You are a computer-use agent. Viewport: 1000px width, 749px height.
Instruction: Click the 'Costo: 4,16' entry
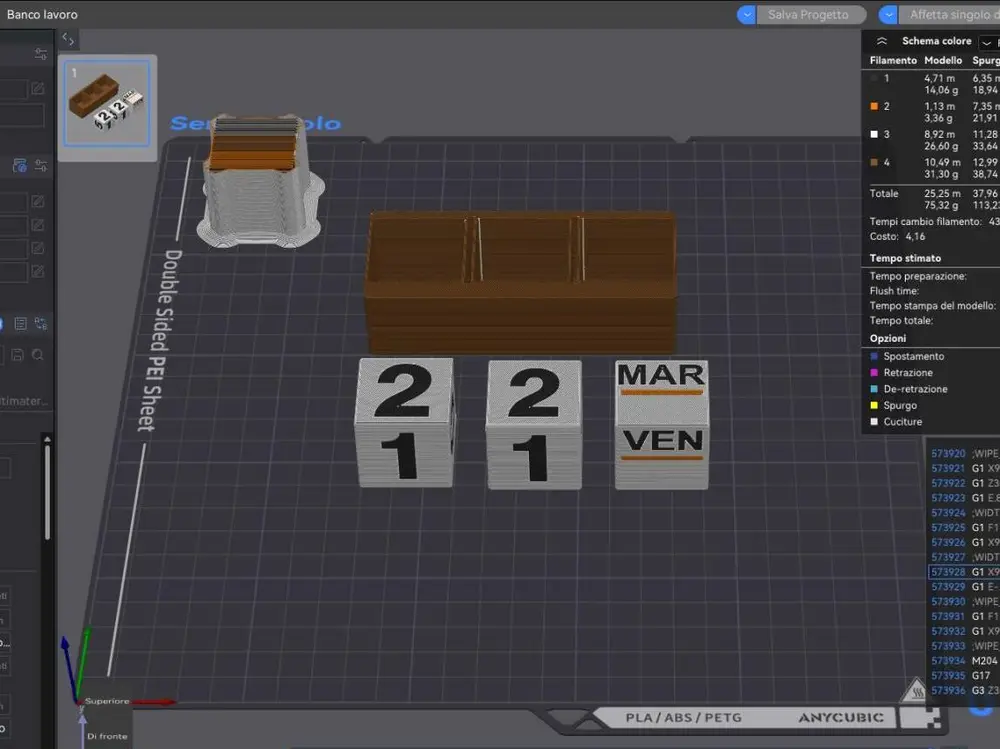(x=897, y=237)
